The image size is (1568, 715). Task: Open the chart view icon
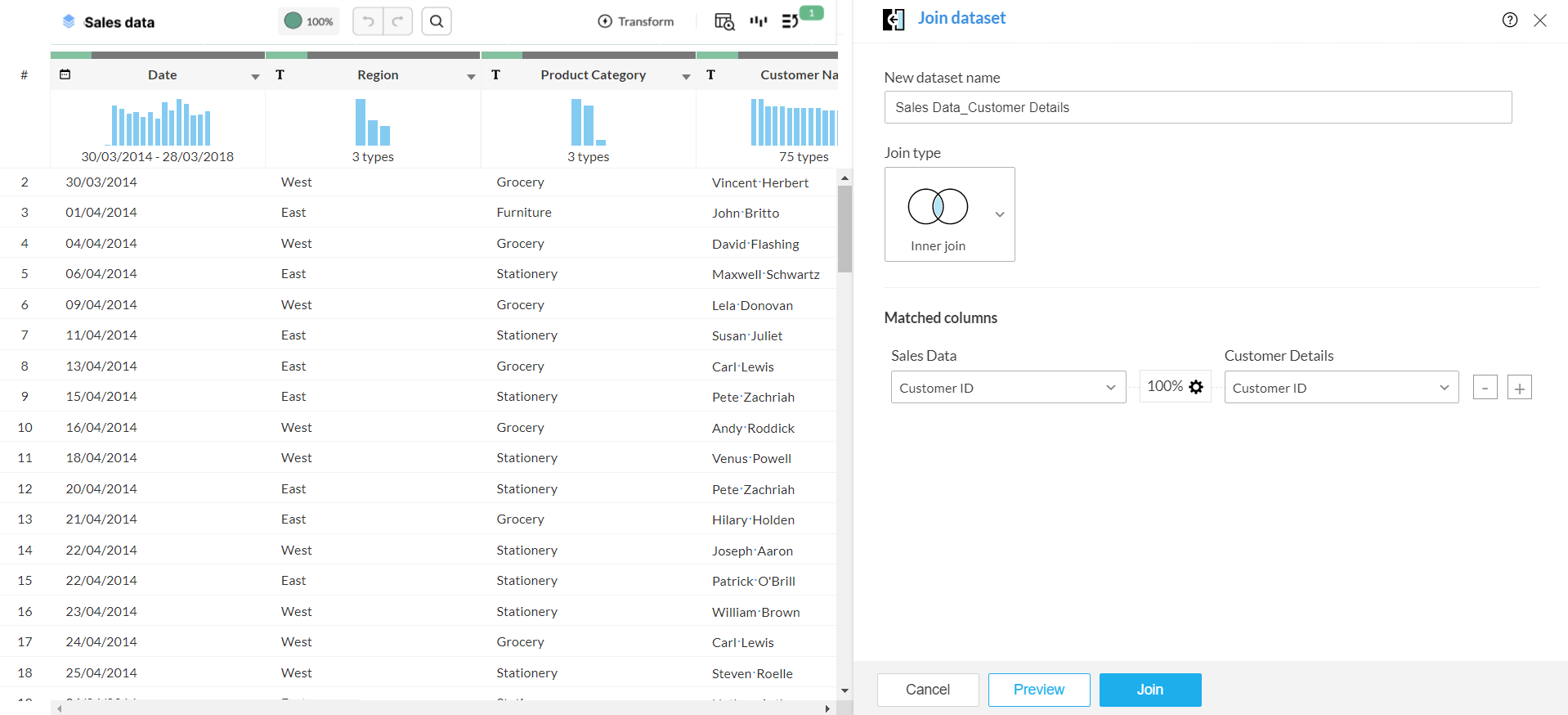[x=759, y=21]
